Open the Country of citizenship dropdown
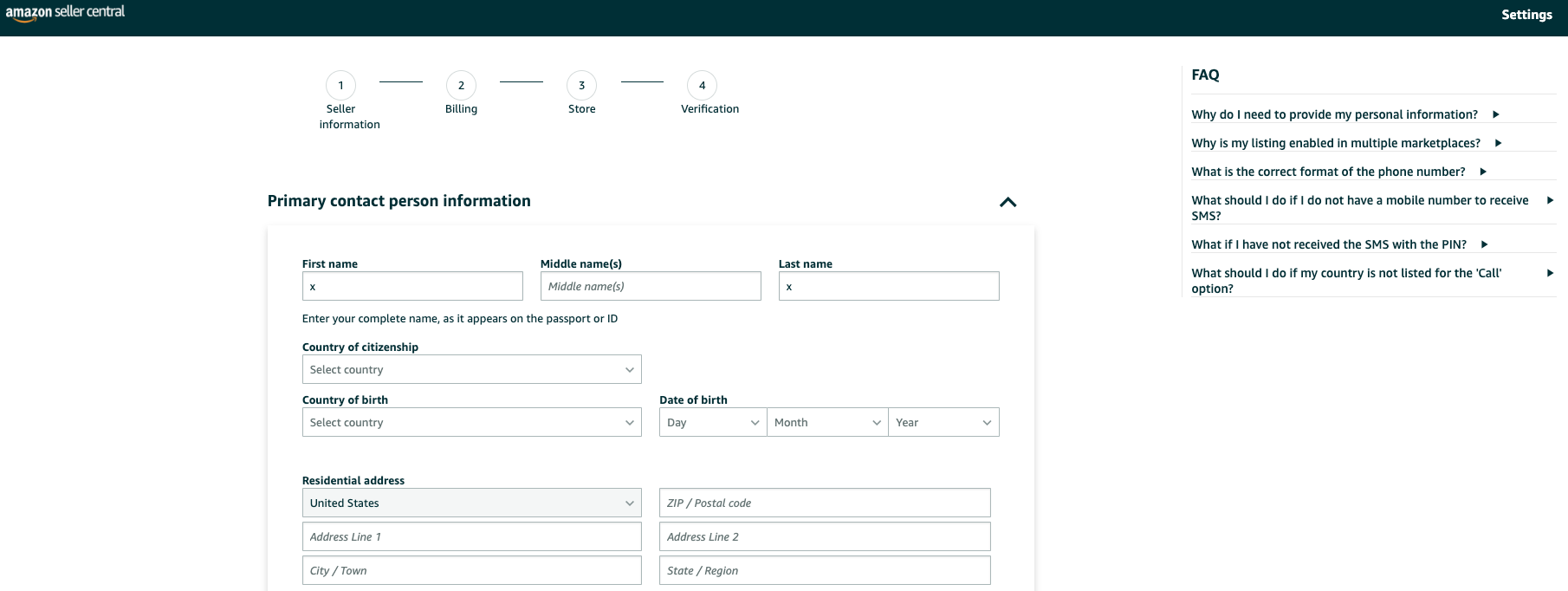Image resolution: width=1568 pixels, height=591 pixels. tap(471, 369)
